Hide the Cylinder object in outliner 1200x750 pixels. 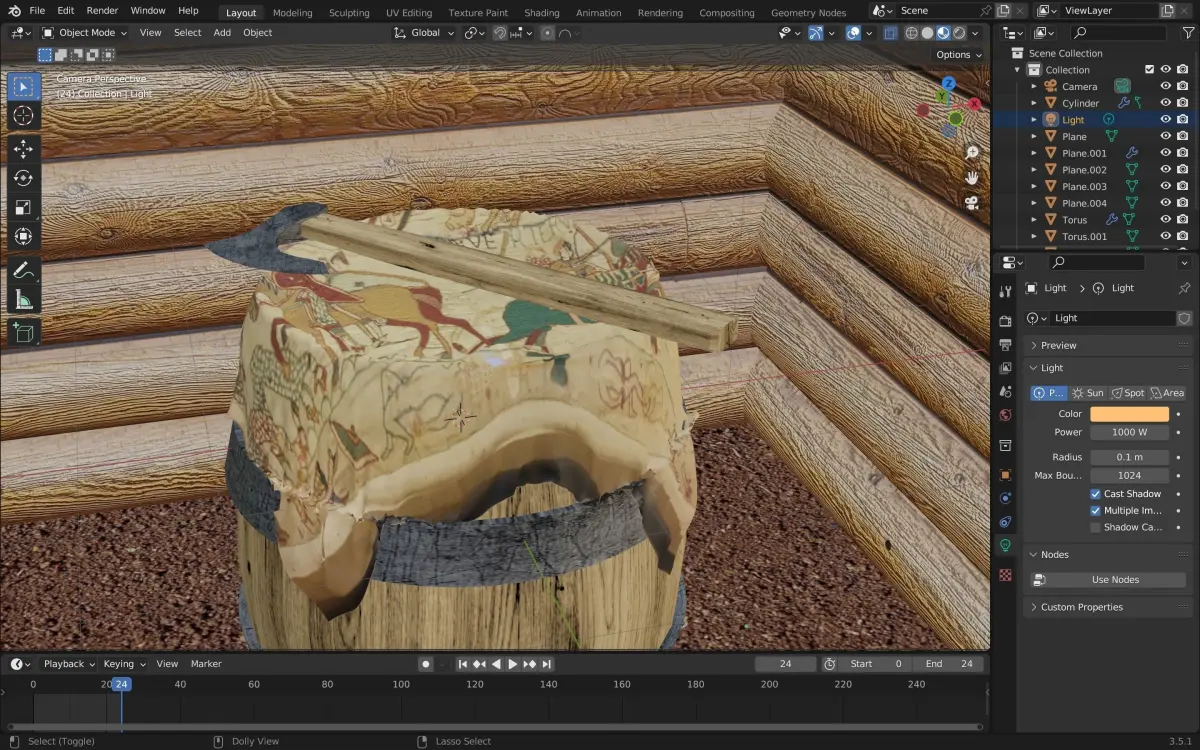click(1165, 103)
